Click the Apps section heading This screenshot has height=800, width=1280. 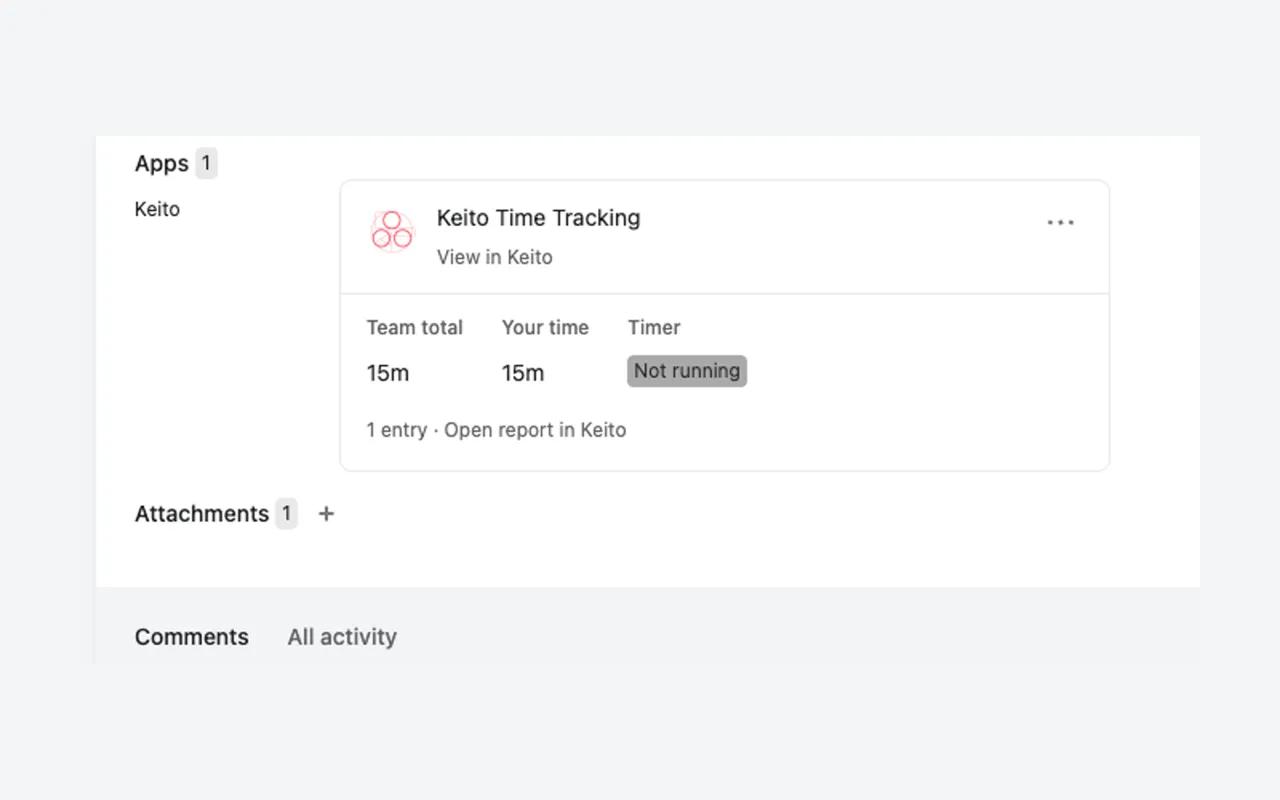(162, 163)
